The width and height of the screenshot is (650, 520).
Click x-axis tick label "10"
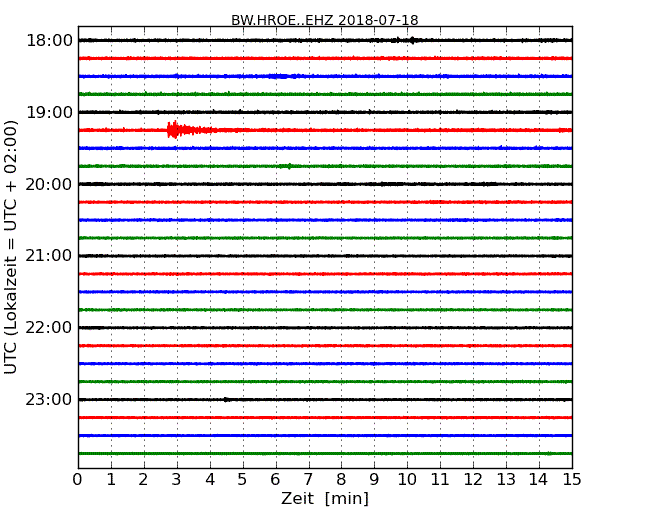click(407, 479)
